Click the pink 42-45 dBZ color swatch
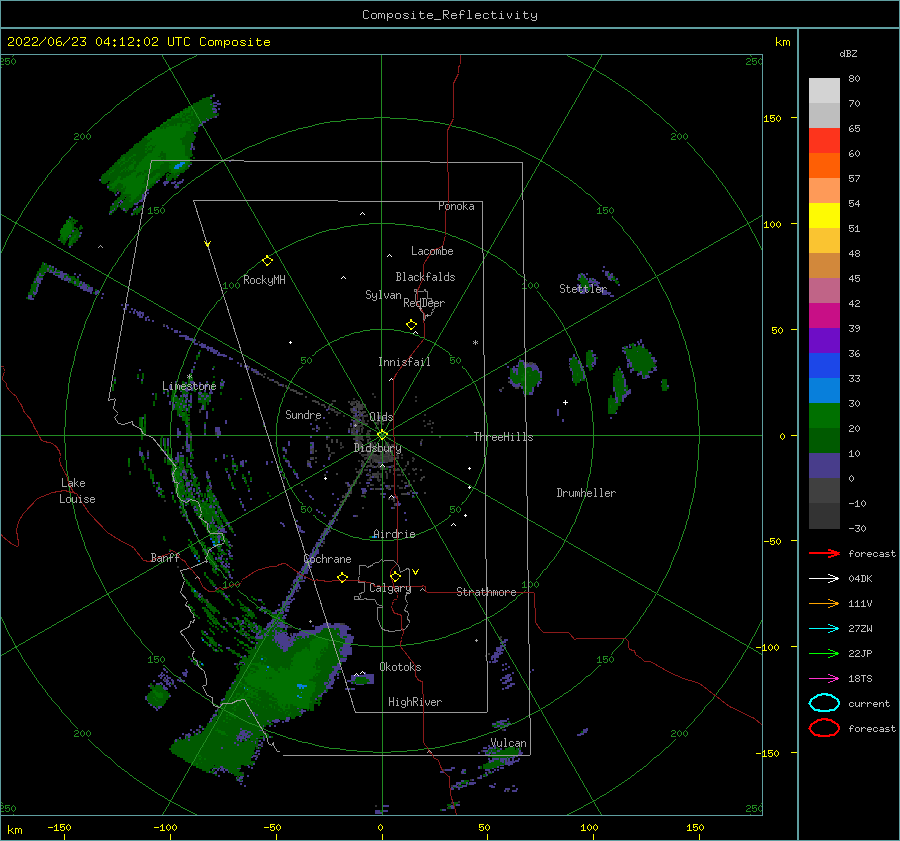Screen dimensions: 900x841 pyautogui.click(x=824, y=291)
